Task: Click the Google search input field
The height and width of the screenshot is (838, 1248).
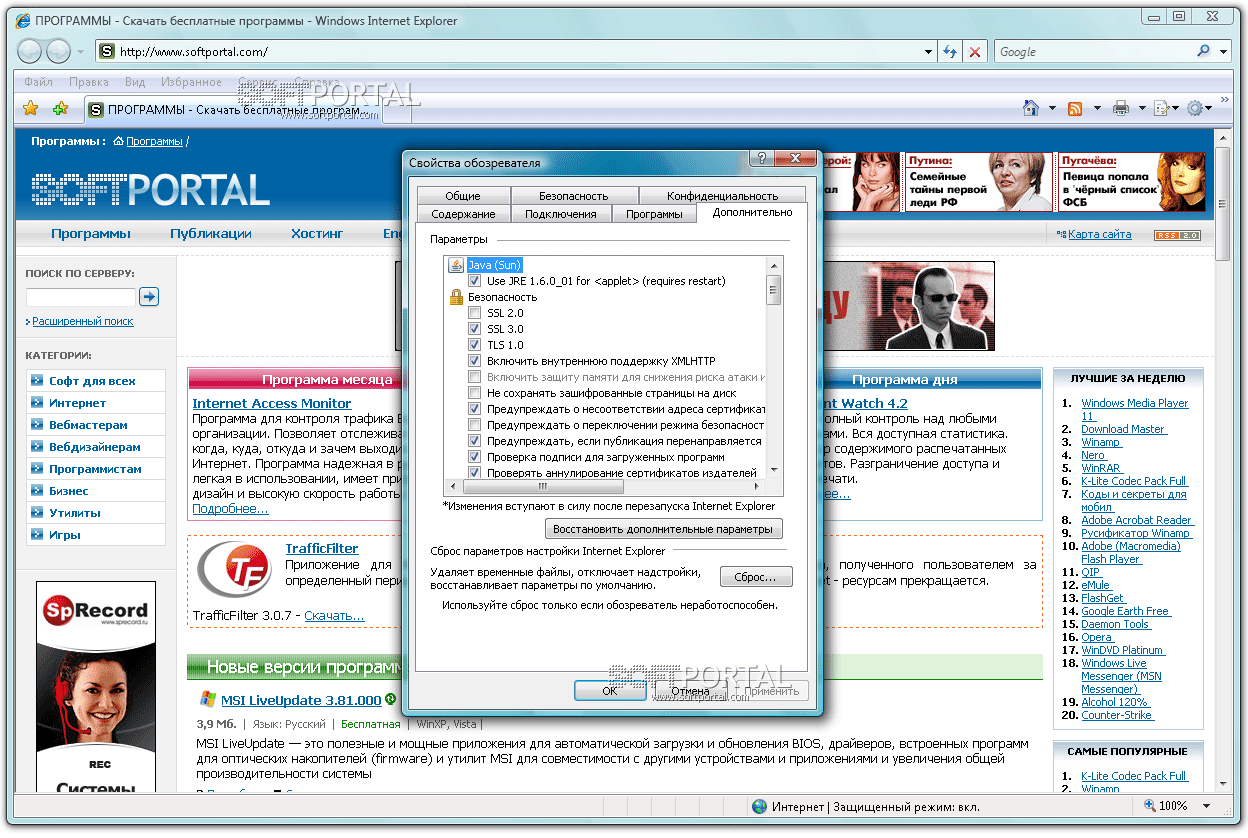Action: (x=1094, y=52)
